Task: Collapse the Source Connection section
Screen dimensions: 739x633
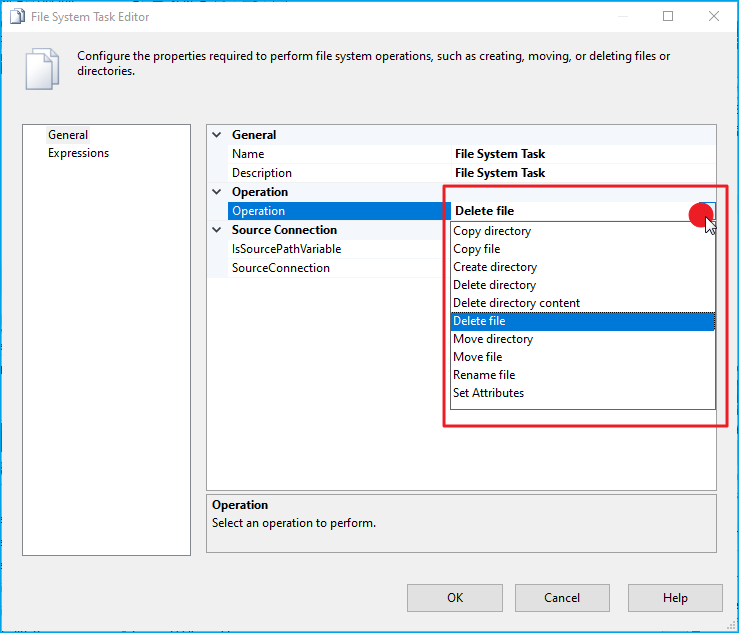Action: point(217,230)
